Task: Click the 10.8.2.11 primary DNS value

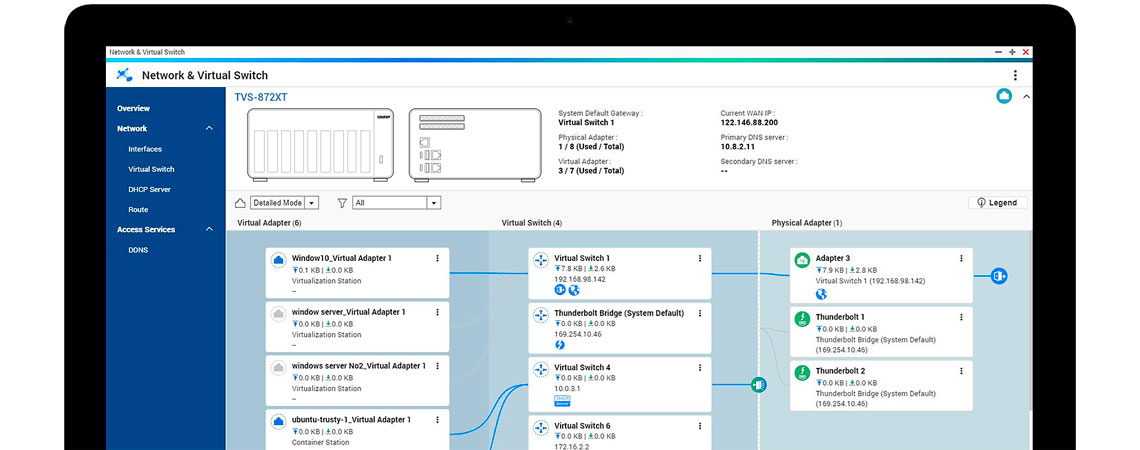Action: (736, 147)
